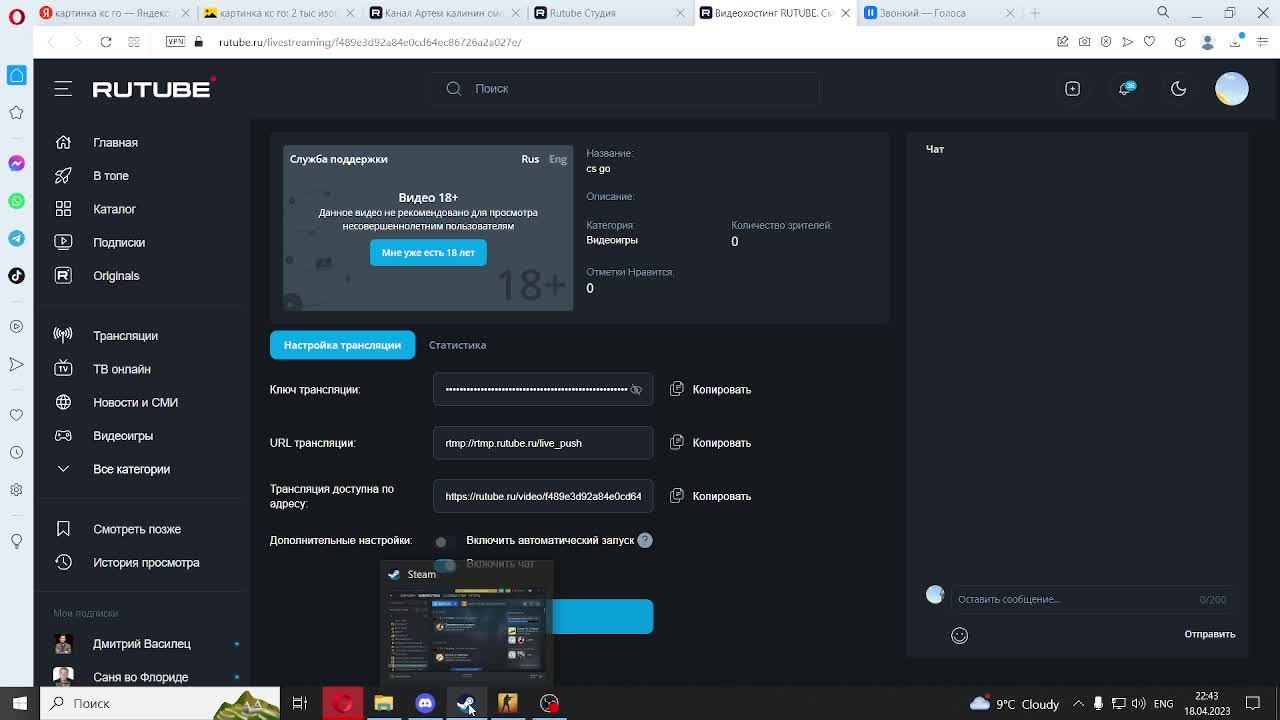The height and width of the screenshot is (720, 1280).
Task: Open browser tab search magnifier
Action: pos(1163,13)
